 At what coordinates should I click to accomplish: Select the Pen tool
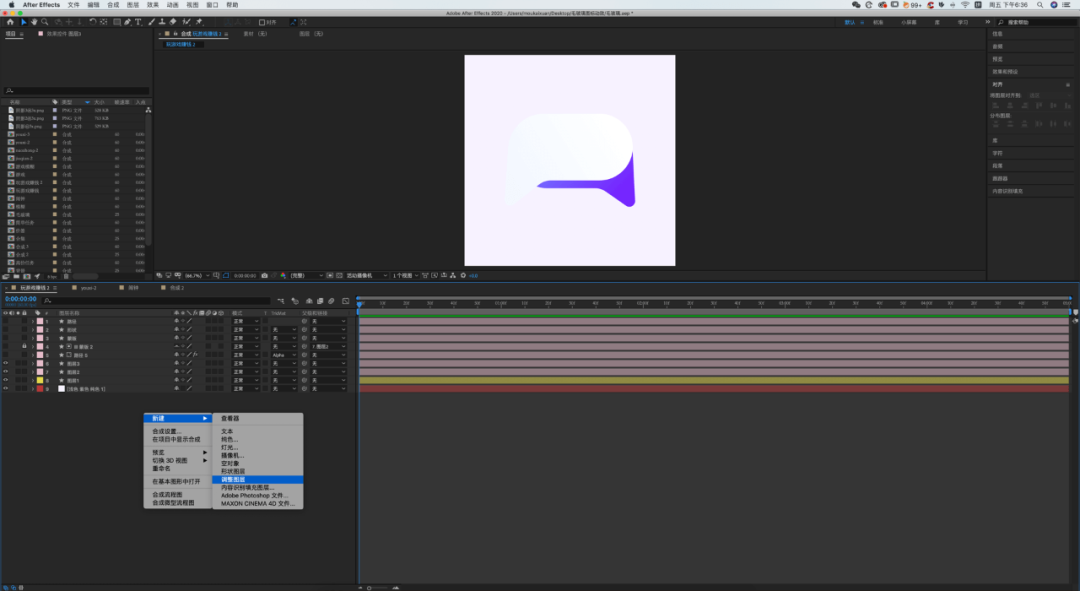pos(128,22)
